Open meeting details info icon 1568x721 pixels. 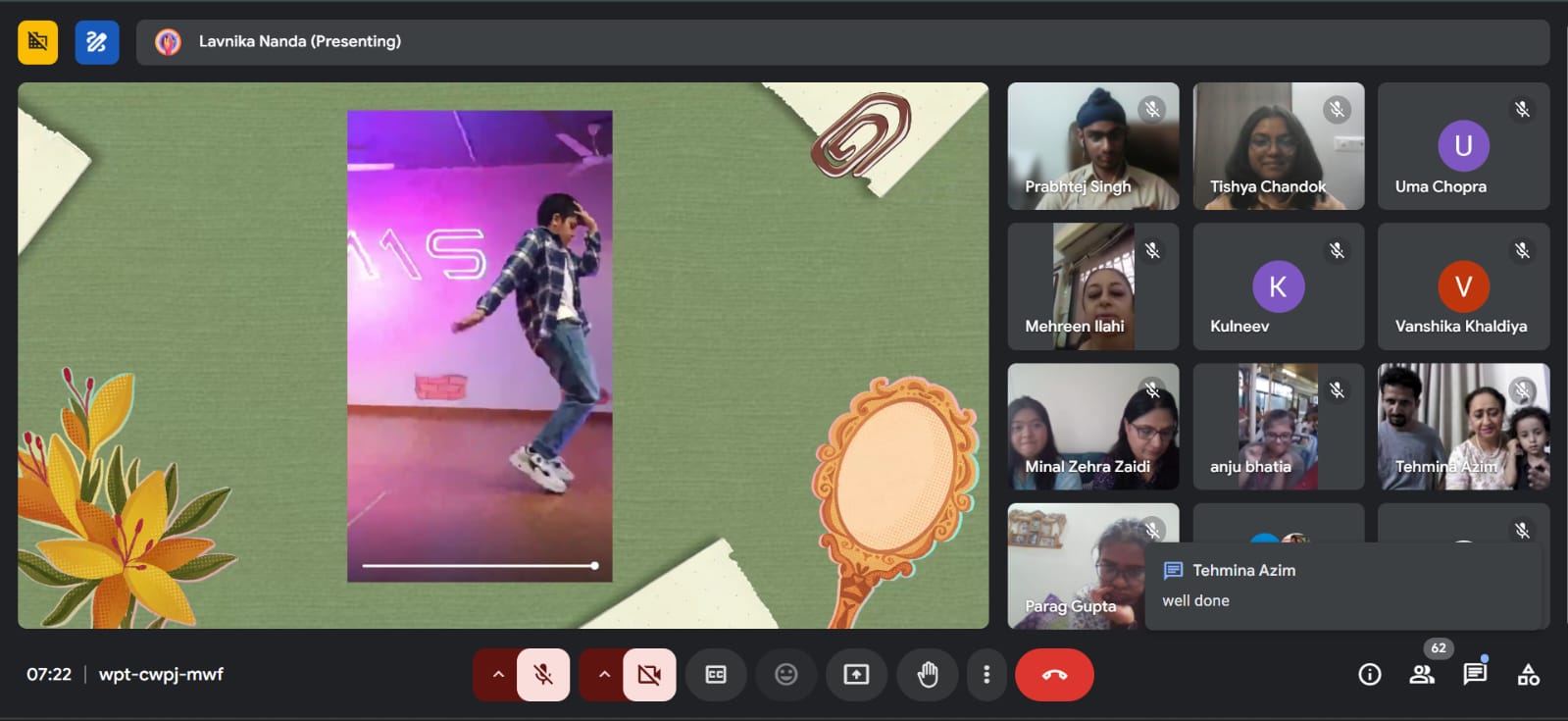pos(1370,675)
